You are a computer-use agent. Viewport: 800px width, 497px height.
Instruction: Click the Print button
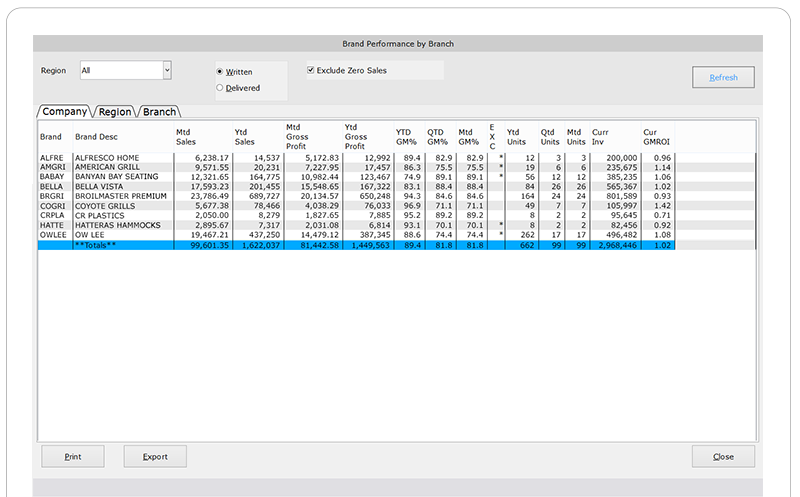tap(72, 457)
